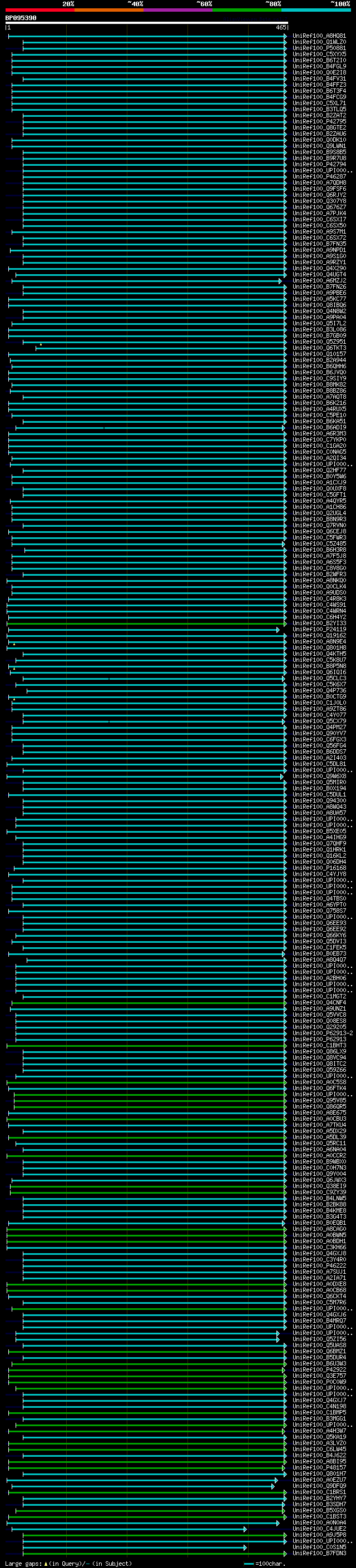
Task: Select label UniRef100_C5XL71
Action: [x=319, y=103]
